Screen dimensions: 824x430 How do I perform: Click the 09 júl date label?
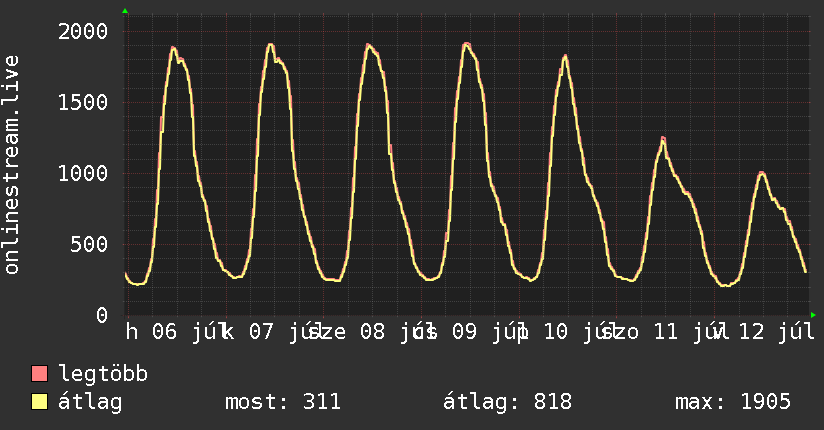pyautogui.click(x=490, y=332)
